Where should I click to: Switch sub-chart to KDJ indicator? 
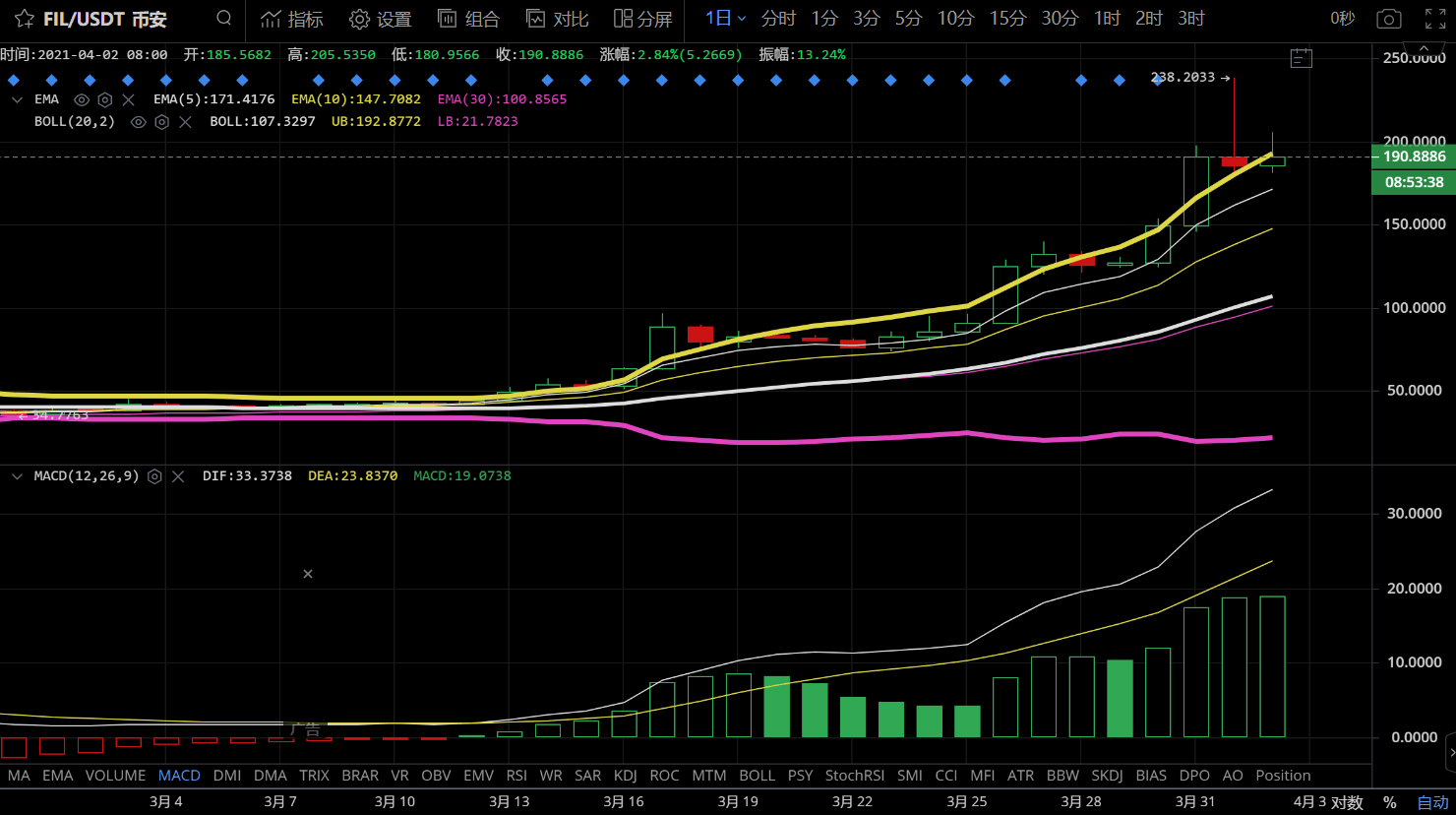pyautogui.click(x=626, y=776)
